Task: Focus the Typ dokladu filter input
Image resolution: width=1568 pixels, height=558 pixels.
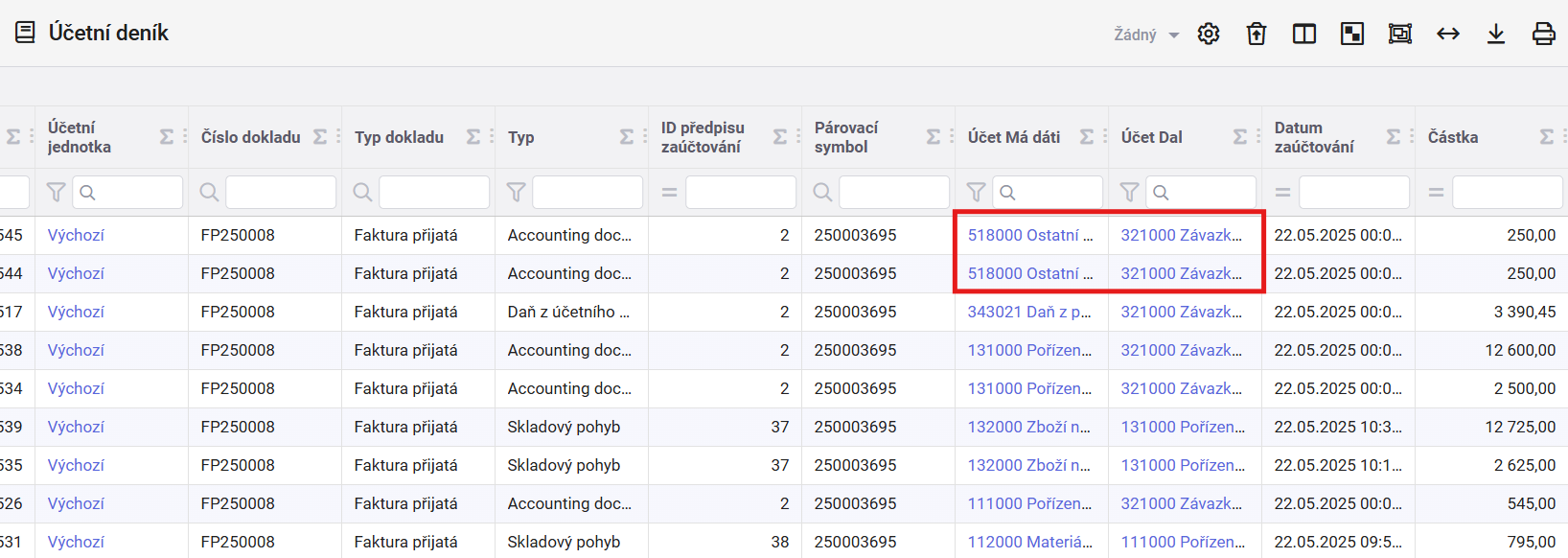Action: [434, 193]
